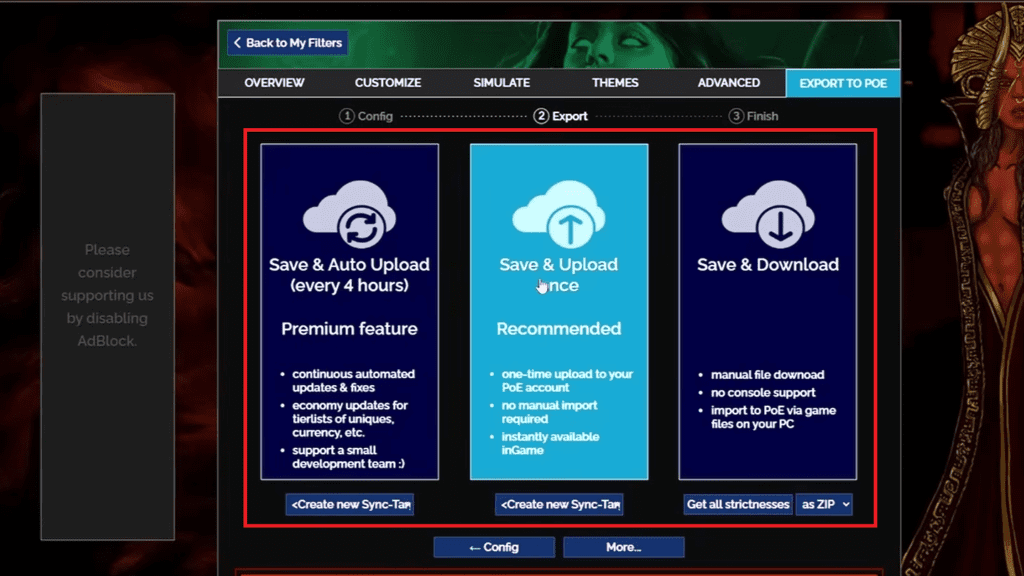Switch to the CUSTOMIZE tab
This screenshot has width=1024, height=576.
pos(388,83)
